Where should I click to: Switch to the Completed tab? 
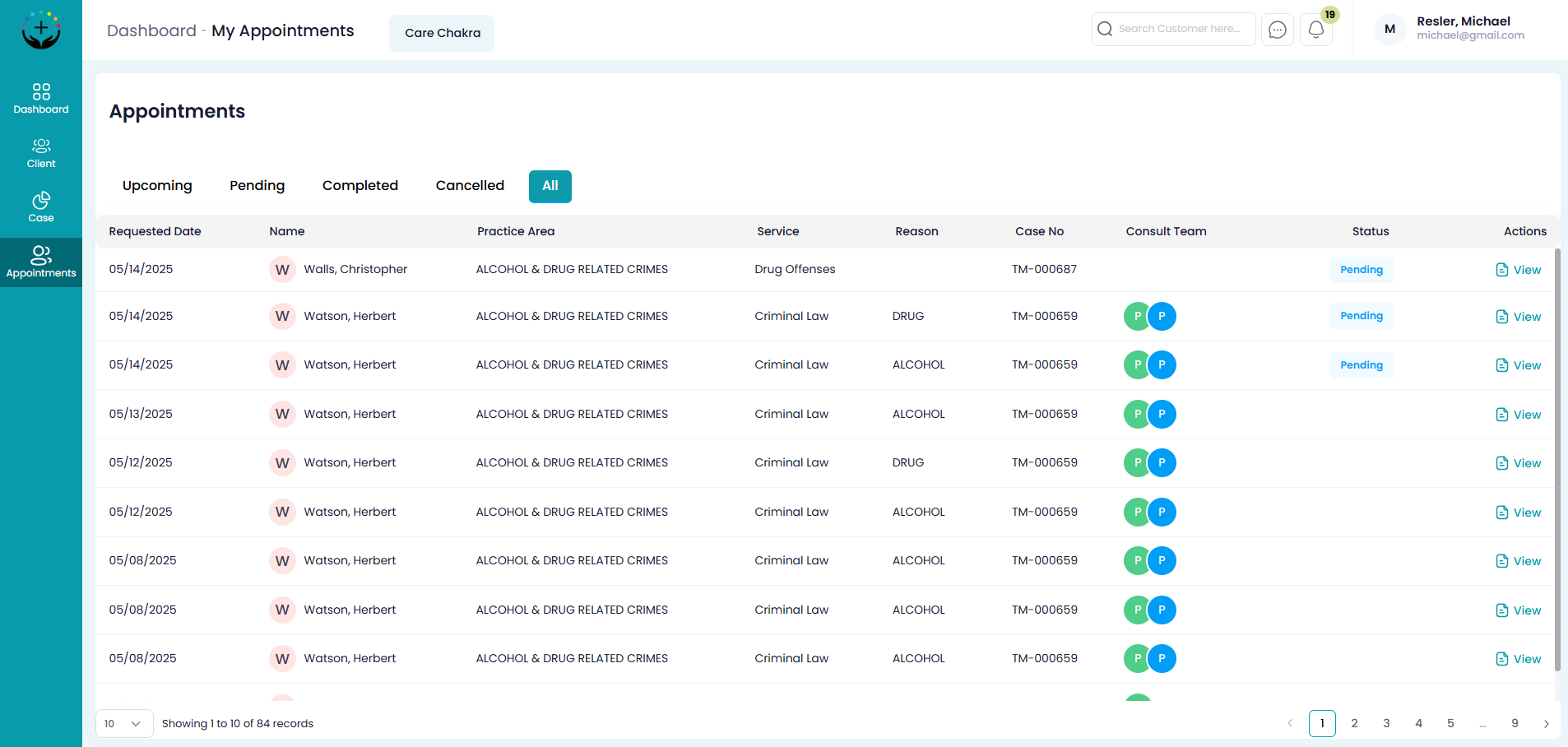[x=360, y=186]
